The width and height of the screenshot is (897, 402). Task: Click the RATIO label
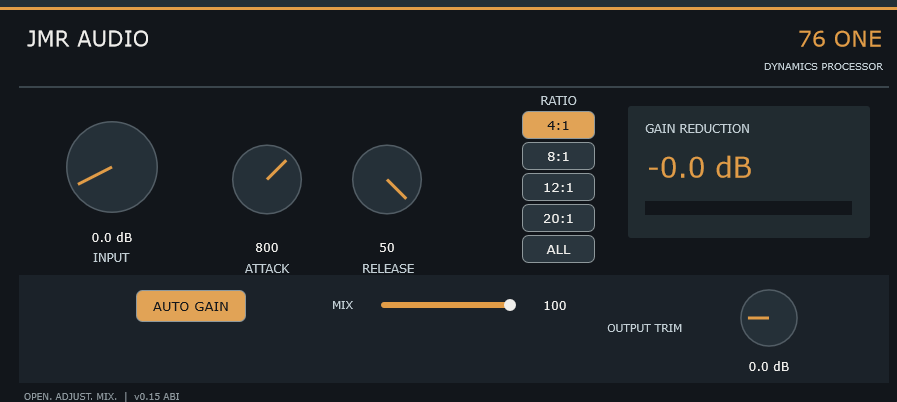tap(558, 101)
